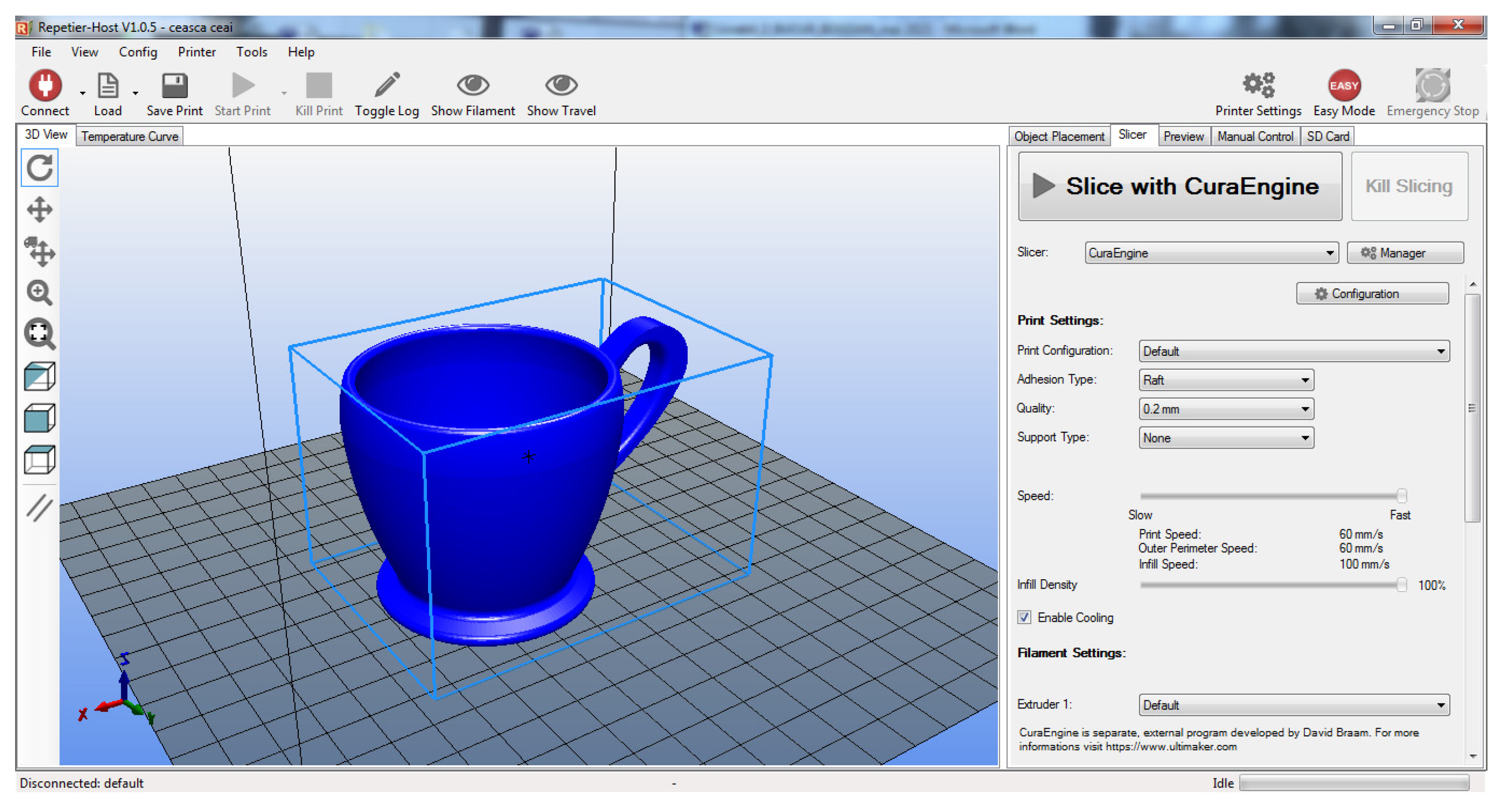Image resolution: width=1508 pixels, height=812 pixels.
Task: Click the Configuration button
Action: [1372, 294]
